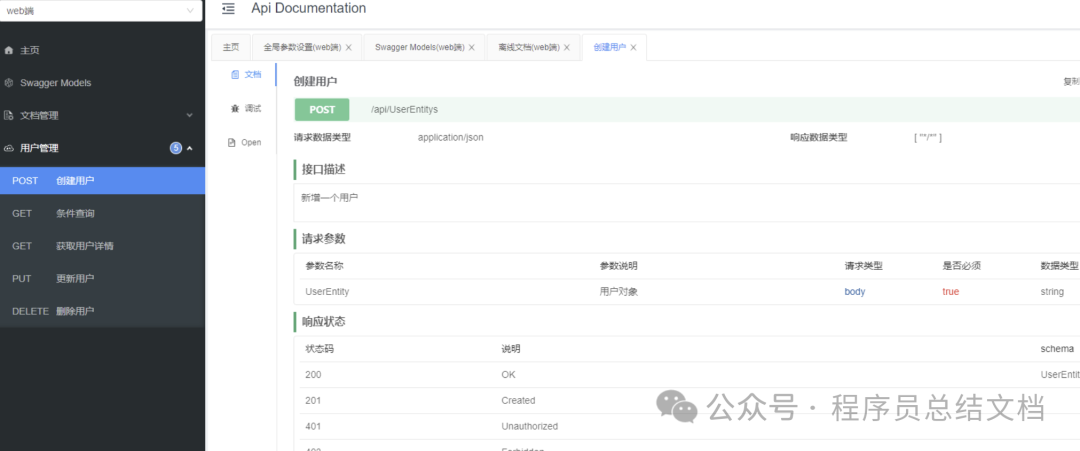
Task: Open Swagger Models in the sidebar
Action: click(102, 83)
